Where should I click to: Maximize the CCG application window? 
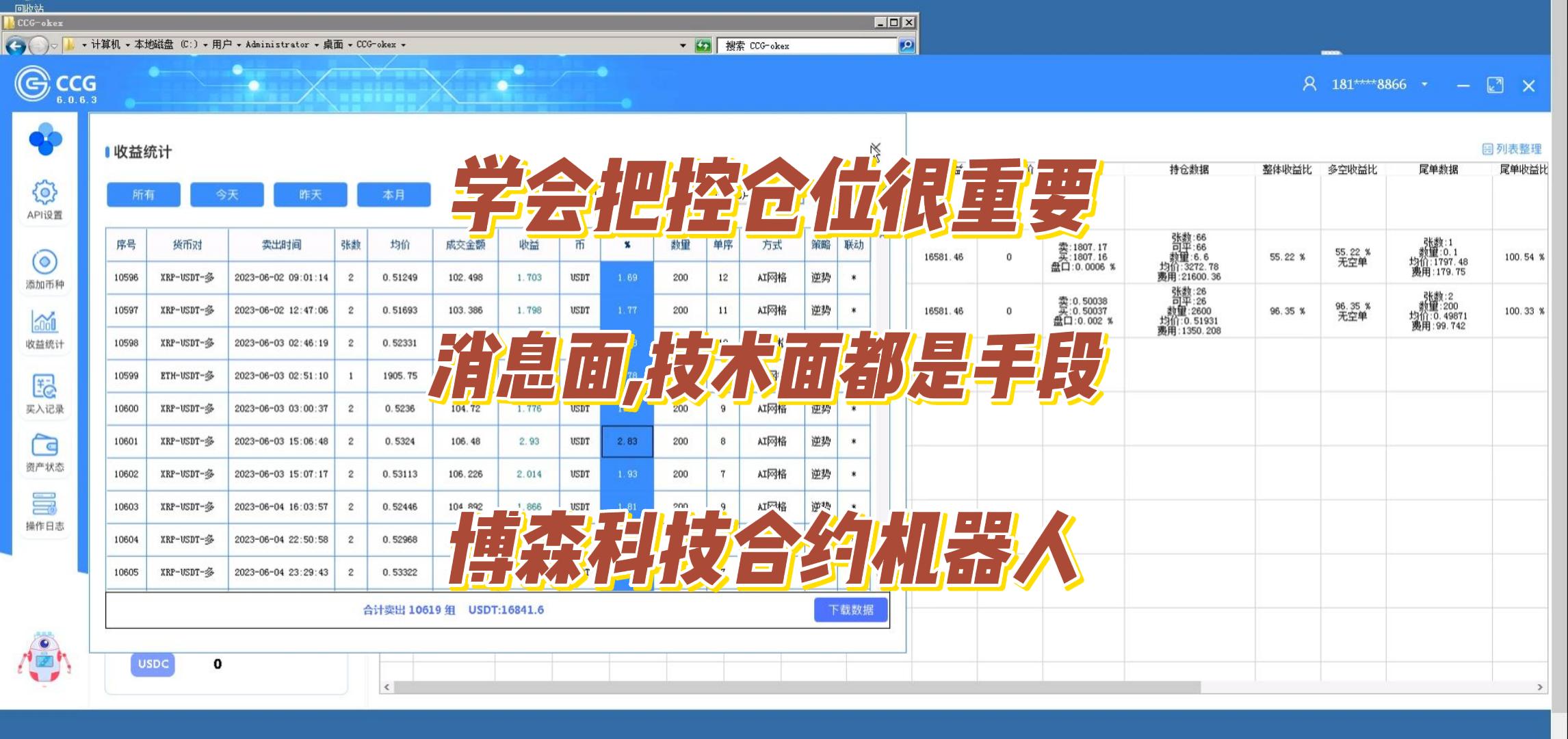(x=1495, y=86)
